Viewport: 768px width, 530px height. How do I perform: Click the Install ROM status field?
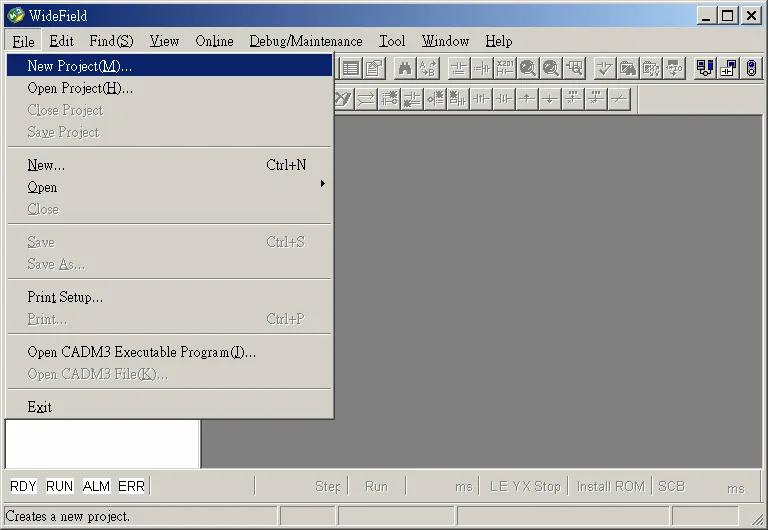[x=610, y=486]
